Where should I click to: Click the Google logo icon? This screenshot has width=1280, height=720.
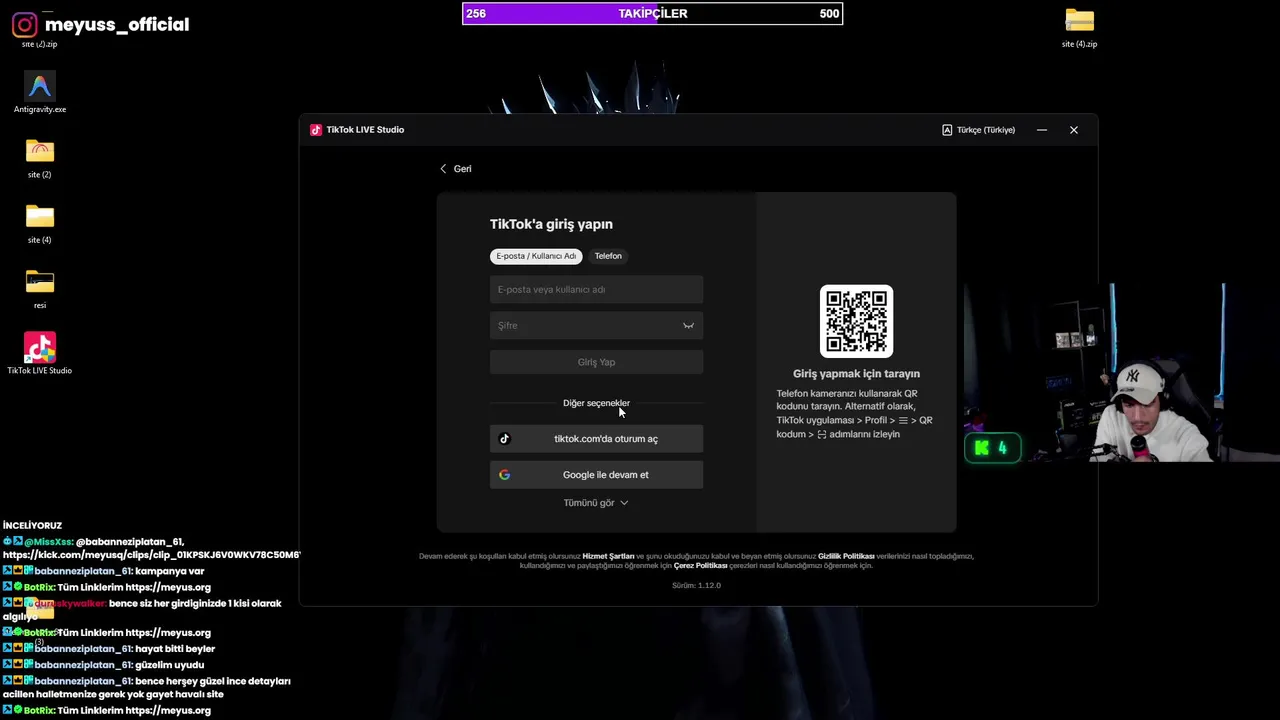tap(504, 475)
